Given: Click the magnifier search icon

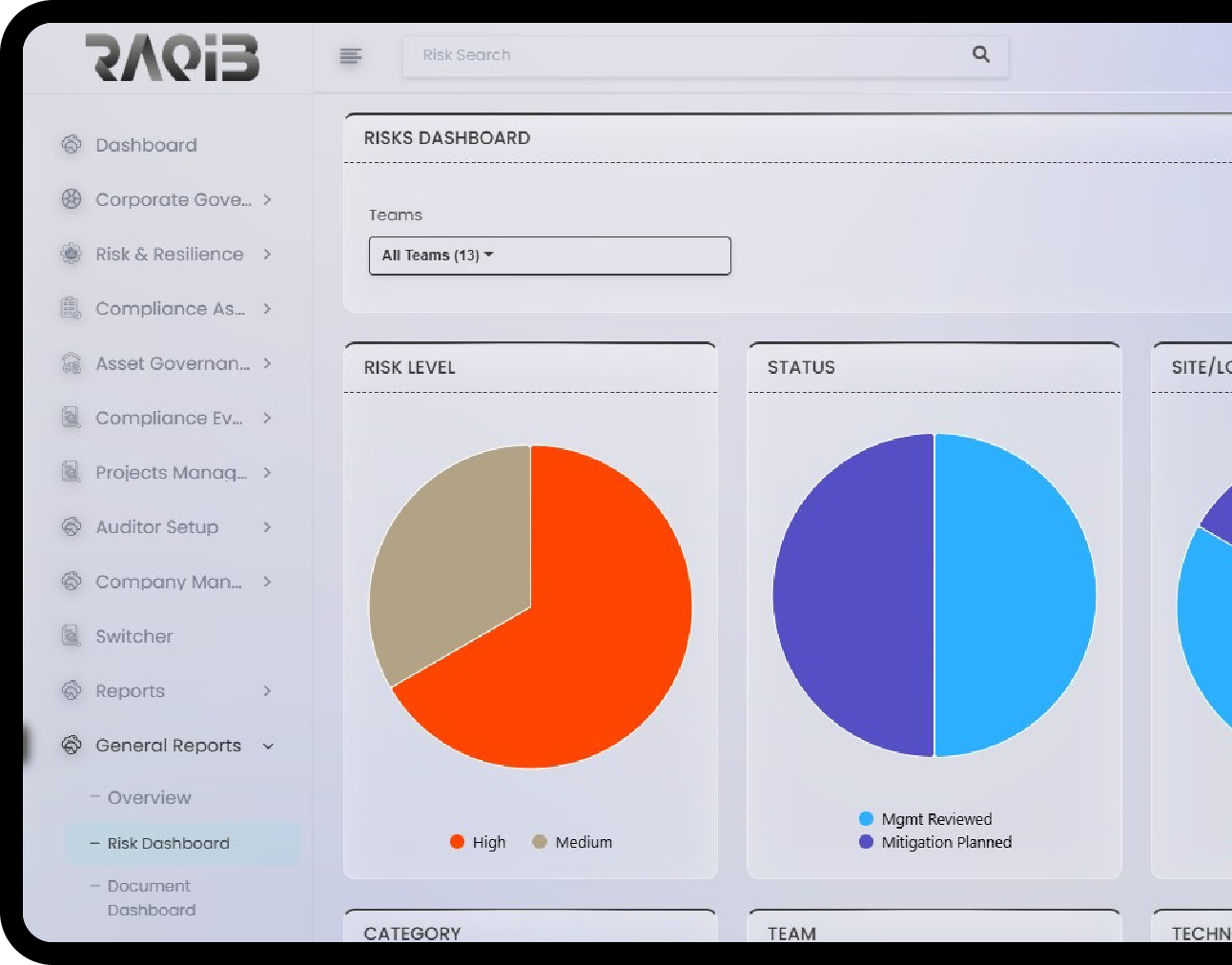Looking at the screenshot, I should [980, 54].
